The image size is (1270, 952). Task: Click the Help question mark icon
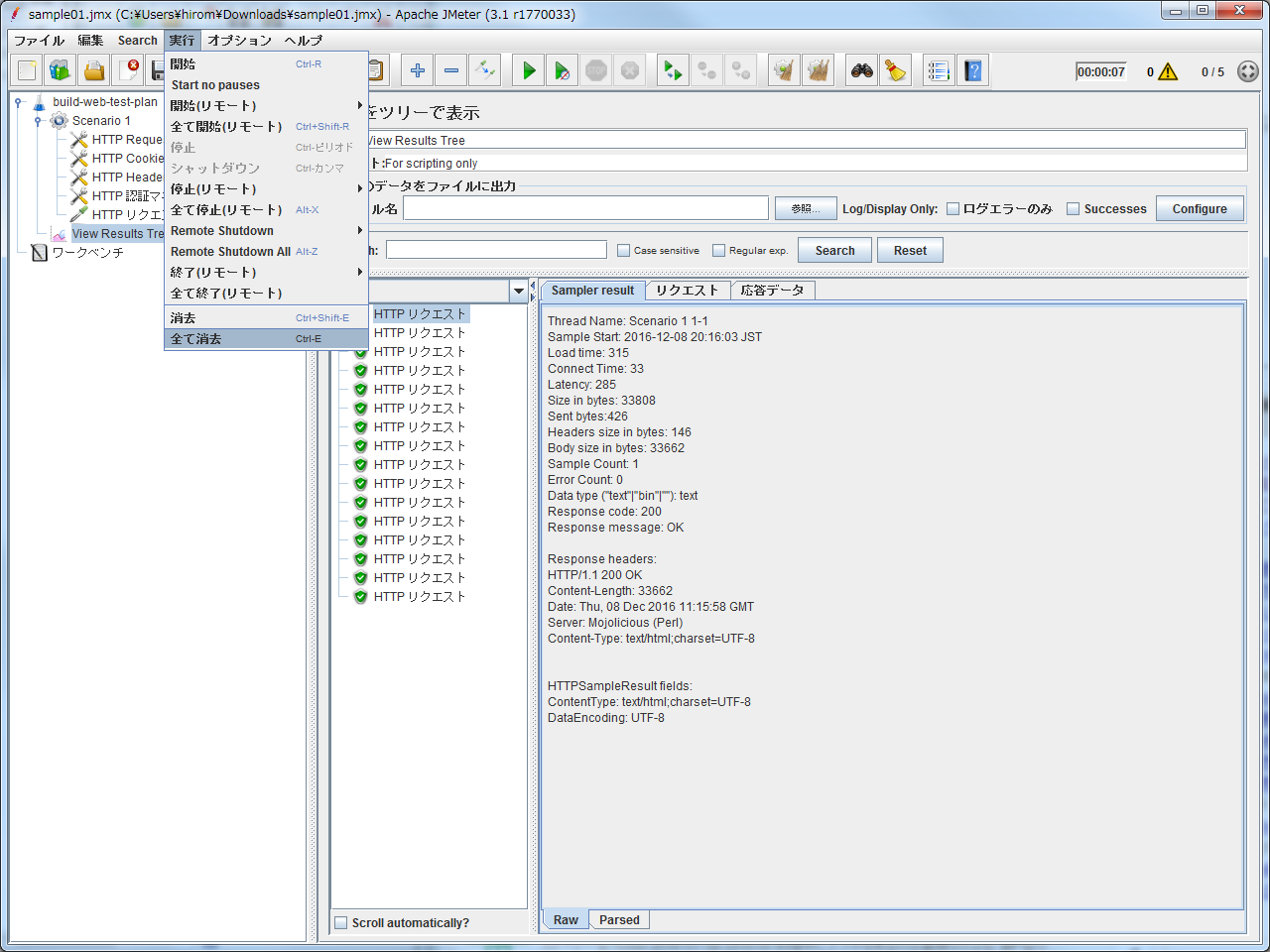973,70
